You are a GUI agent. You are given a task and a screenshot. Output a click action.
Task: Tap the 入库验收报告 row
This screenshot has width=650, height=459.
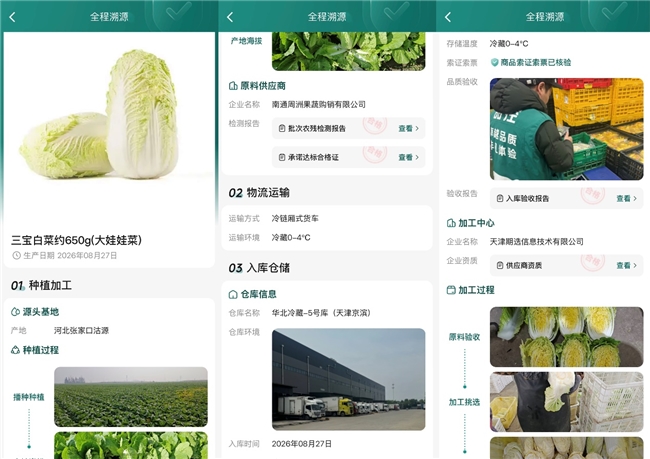567,199
